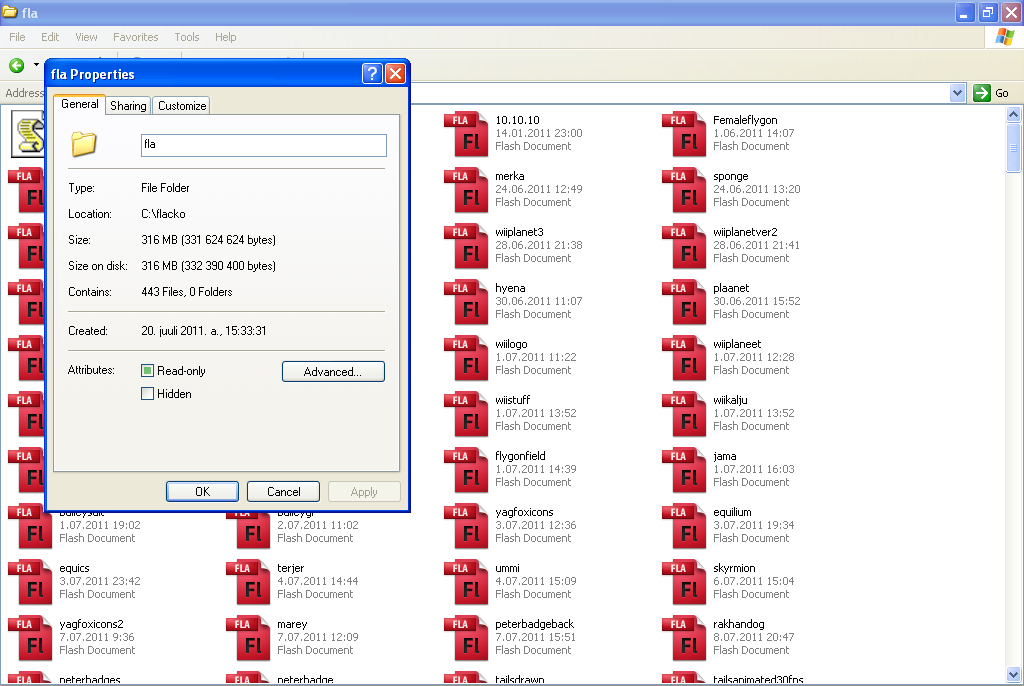Click the What's This help button in Properties

[x=372, y=74]
